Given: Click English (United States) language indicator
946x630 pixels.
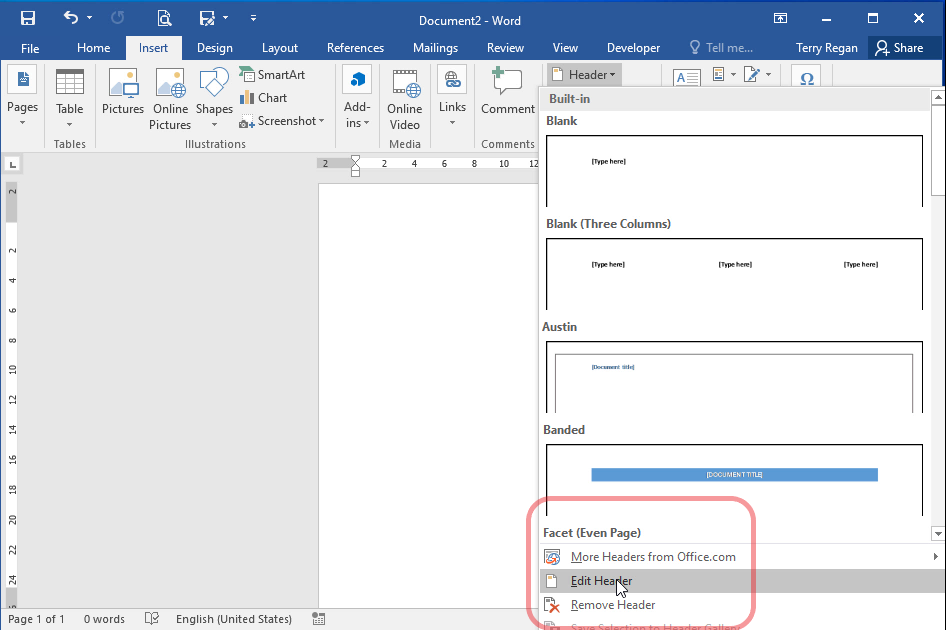Looking at the screenshot, I should (233, 619).
